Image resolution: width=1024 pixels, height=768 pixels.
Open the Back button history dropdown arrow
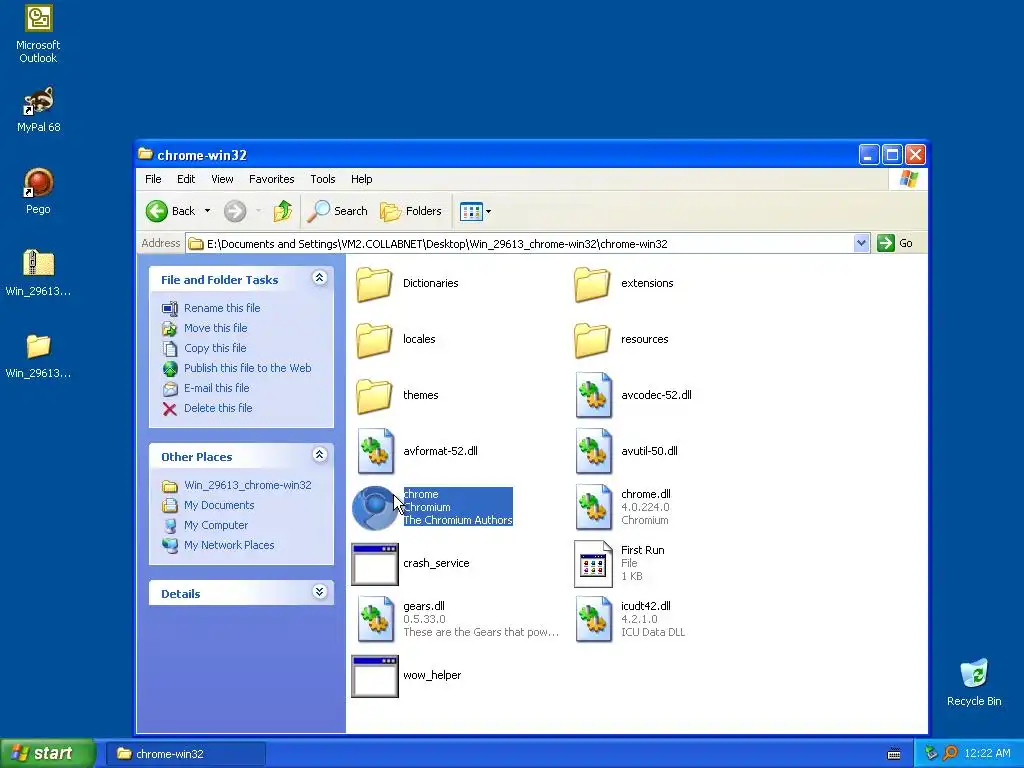click(208, 211)
